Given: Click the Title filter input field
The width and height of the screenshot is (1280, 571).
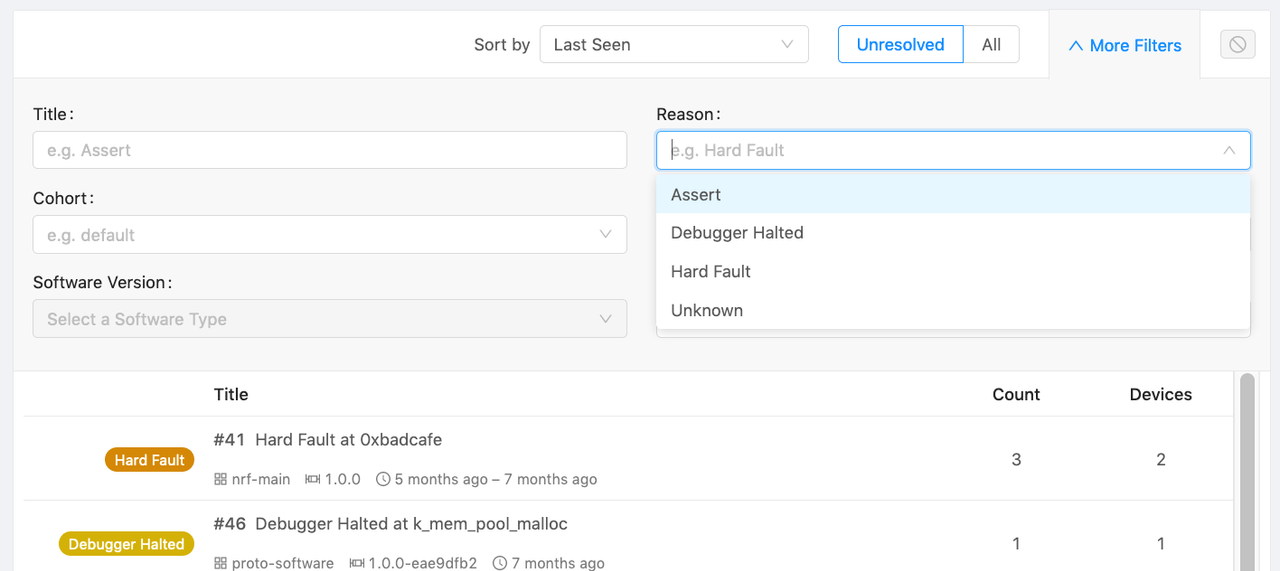Looking at the screenshot, I should point(329,150).
